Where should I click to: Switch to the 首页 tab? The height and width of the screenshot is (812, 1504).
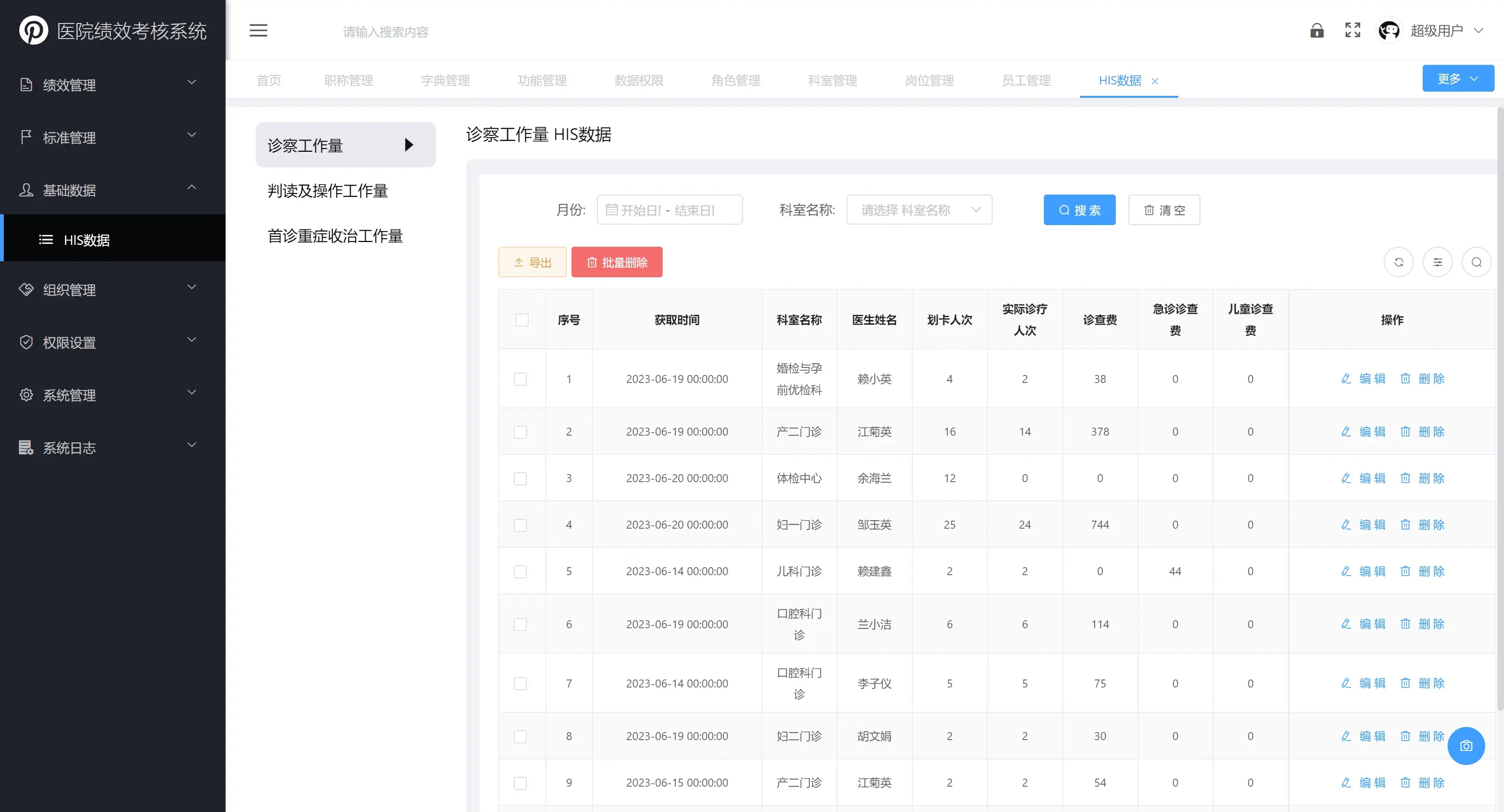268,80
